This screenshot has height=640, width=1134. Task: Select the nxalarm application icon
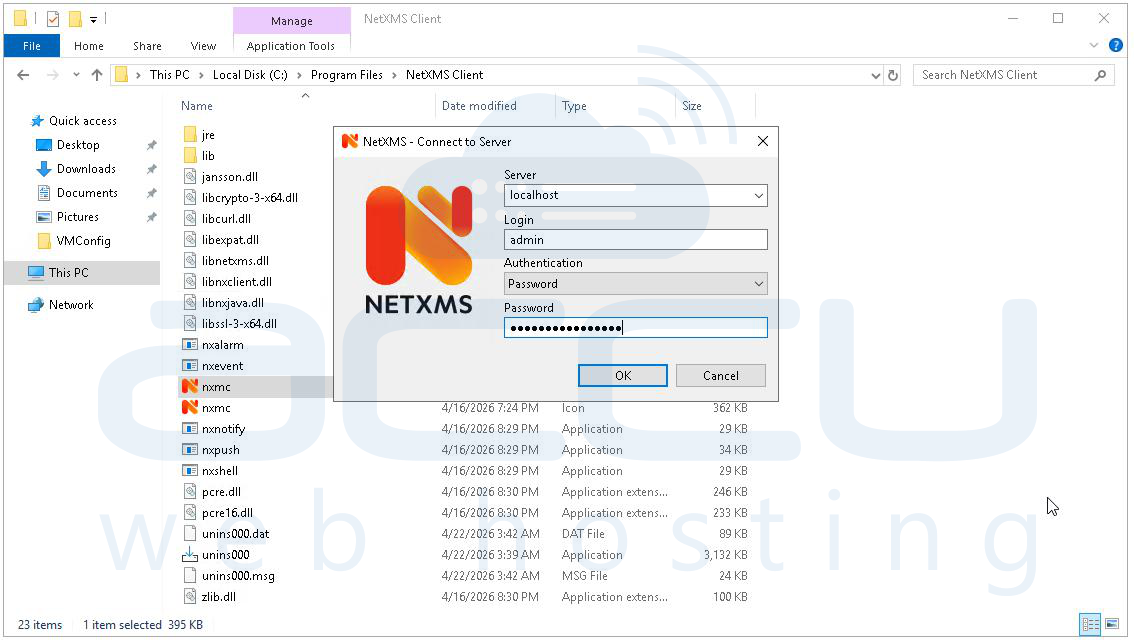189,345
